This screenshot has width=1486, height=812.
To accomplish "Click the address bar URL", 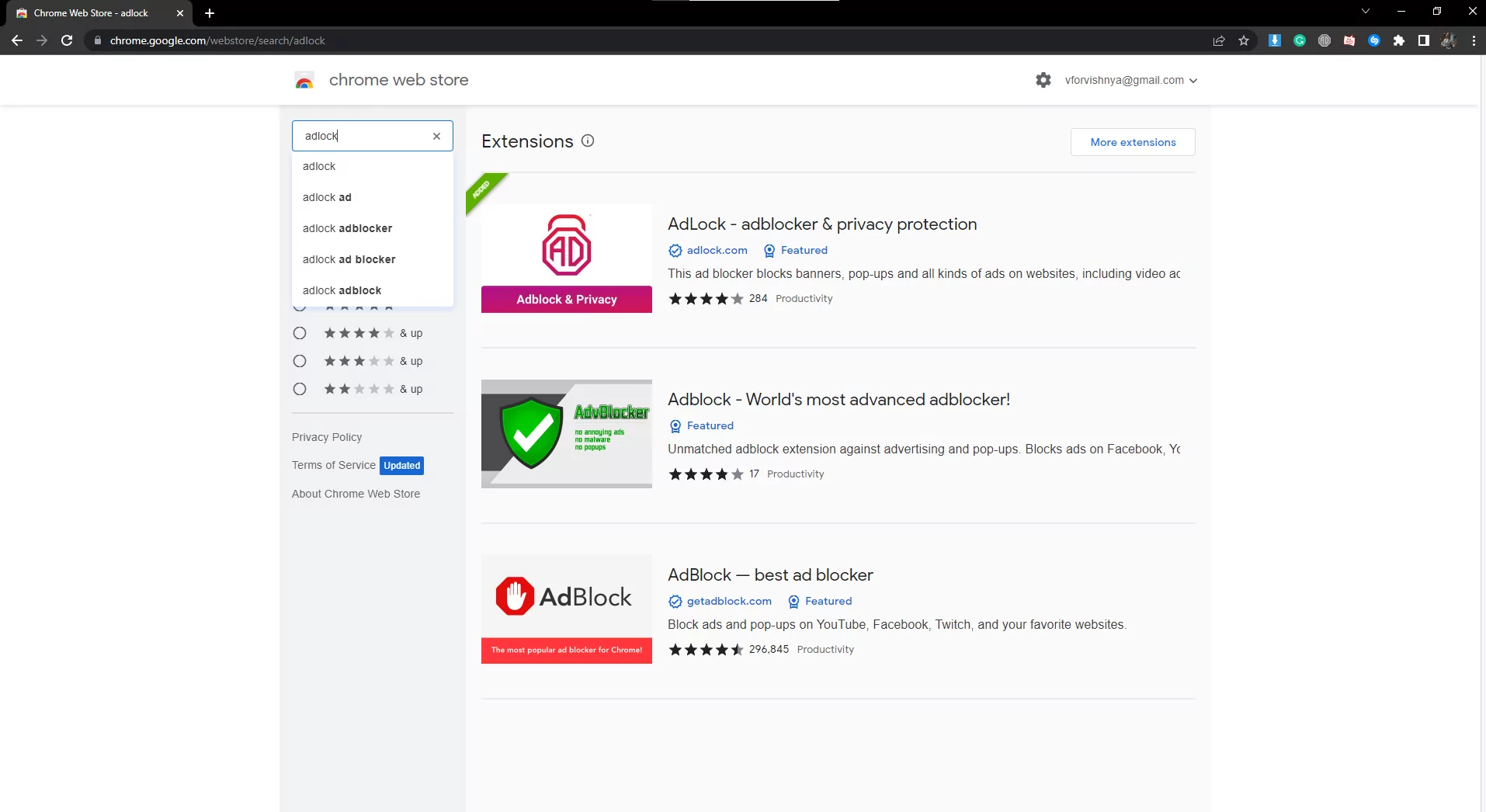I will (217, 40).
